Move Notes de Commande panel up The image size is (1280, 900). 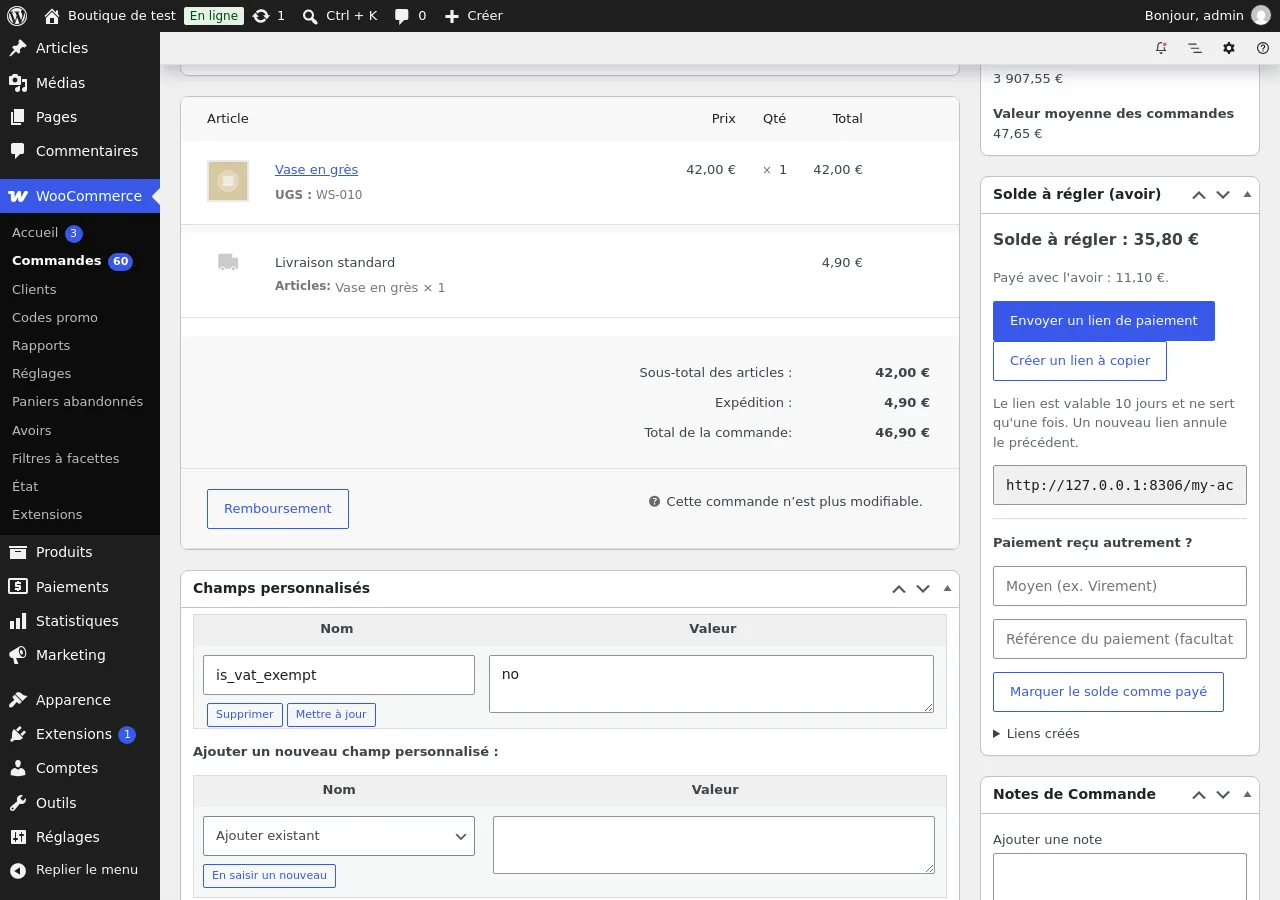pyautogui.click(x=1199, y=795)
